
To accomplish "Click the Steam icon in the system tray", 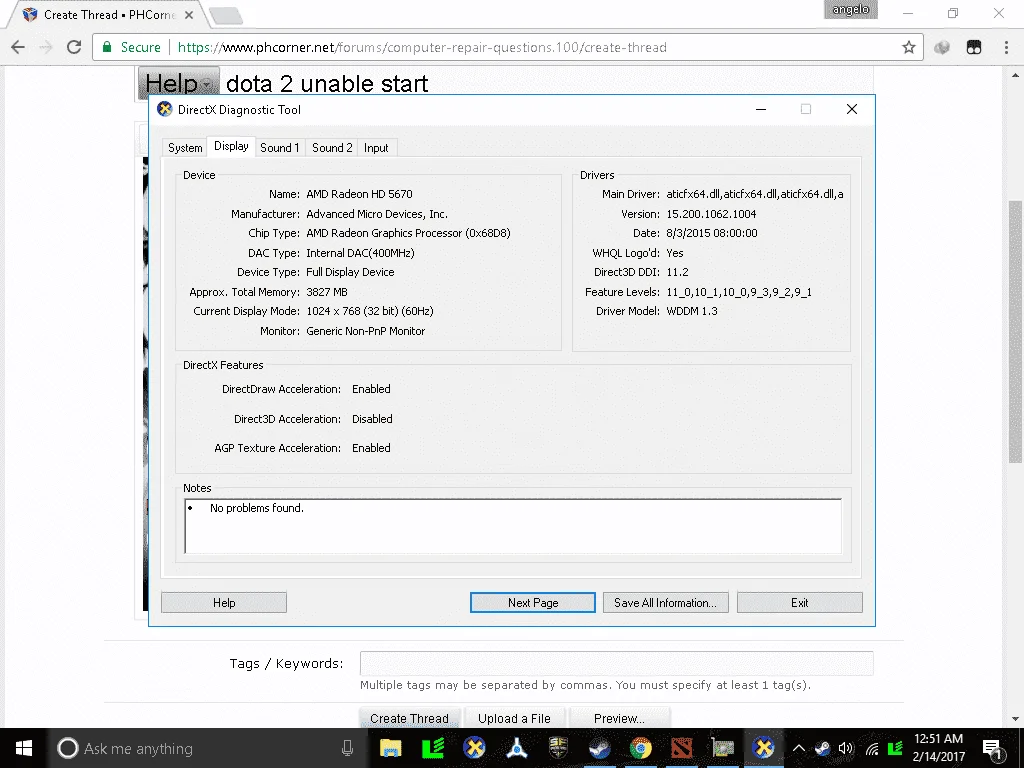I will (x=823, y=748).
